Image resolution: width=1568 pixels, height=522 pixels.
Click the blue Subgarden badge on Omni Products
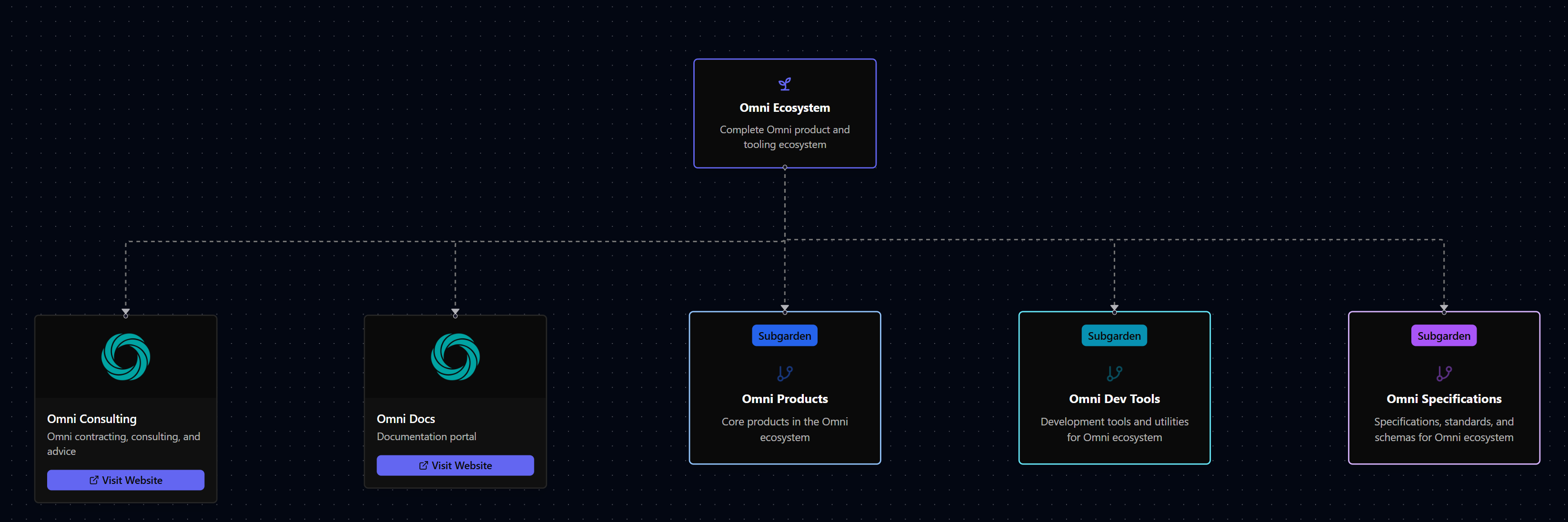784,336
